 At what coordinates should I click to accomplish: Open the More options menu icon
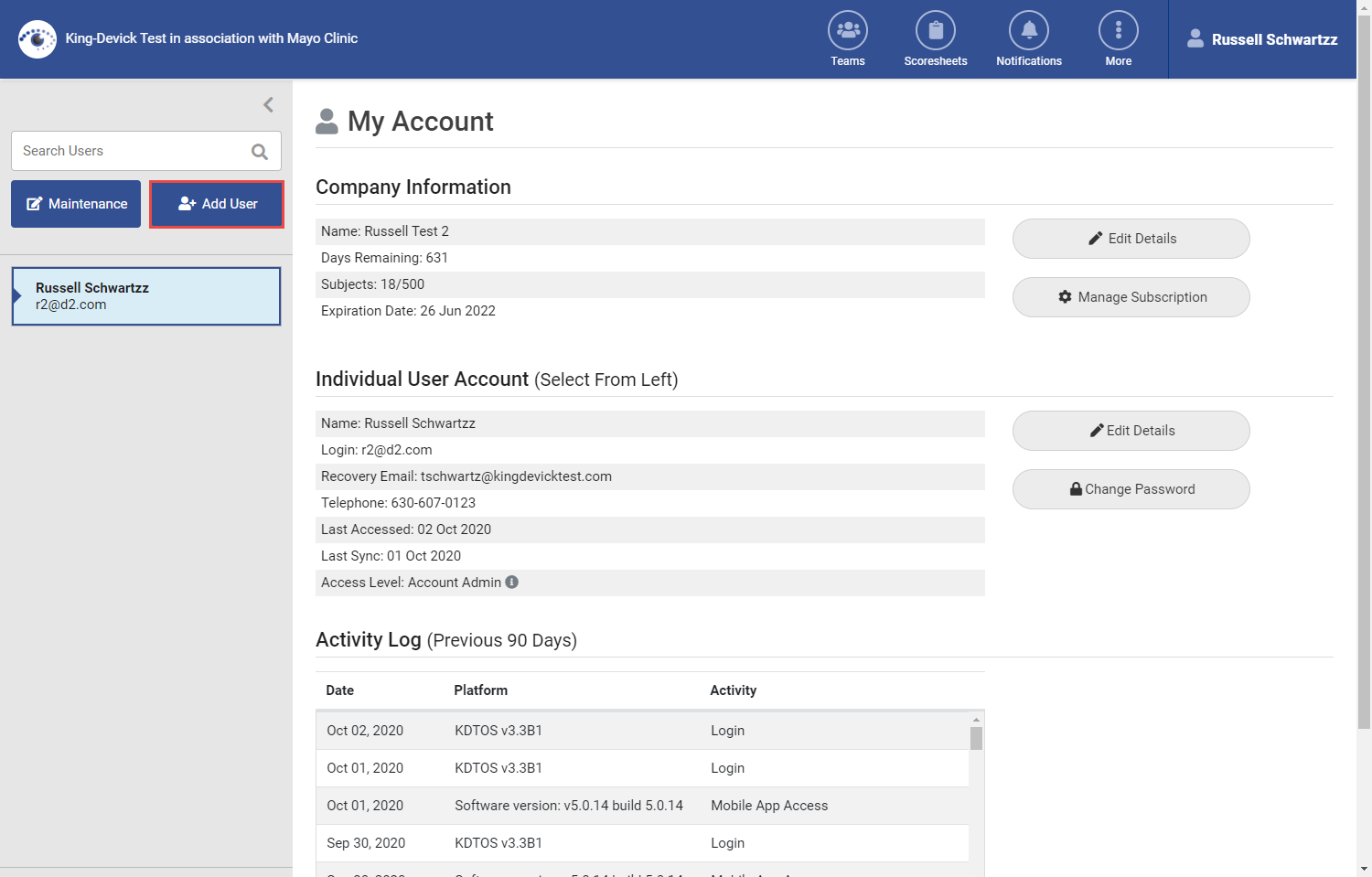1118,31
